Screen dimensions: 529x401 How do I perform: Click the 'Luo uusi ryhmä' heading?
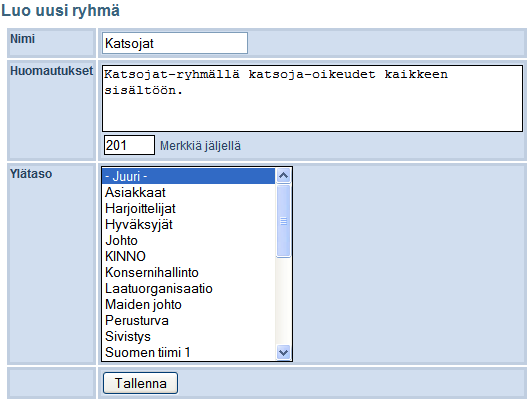(60, 10)
